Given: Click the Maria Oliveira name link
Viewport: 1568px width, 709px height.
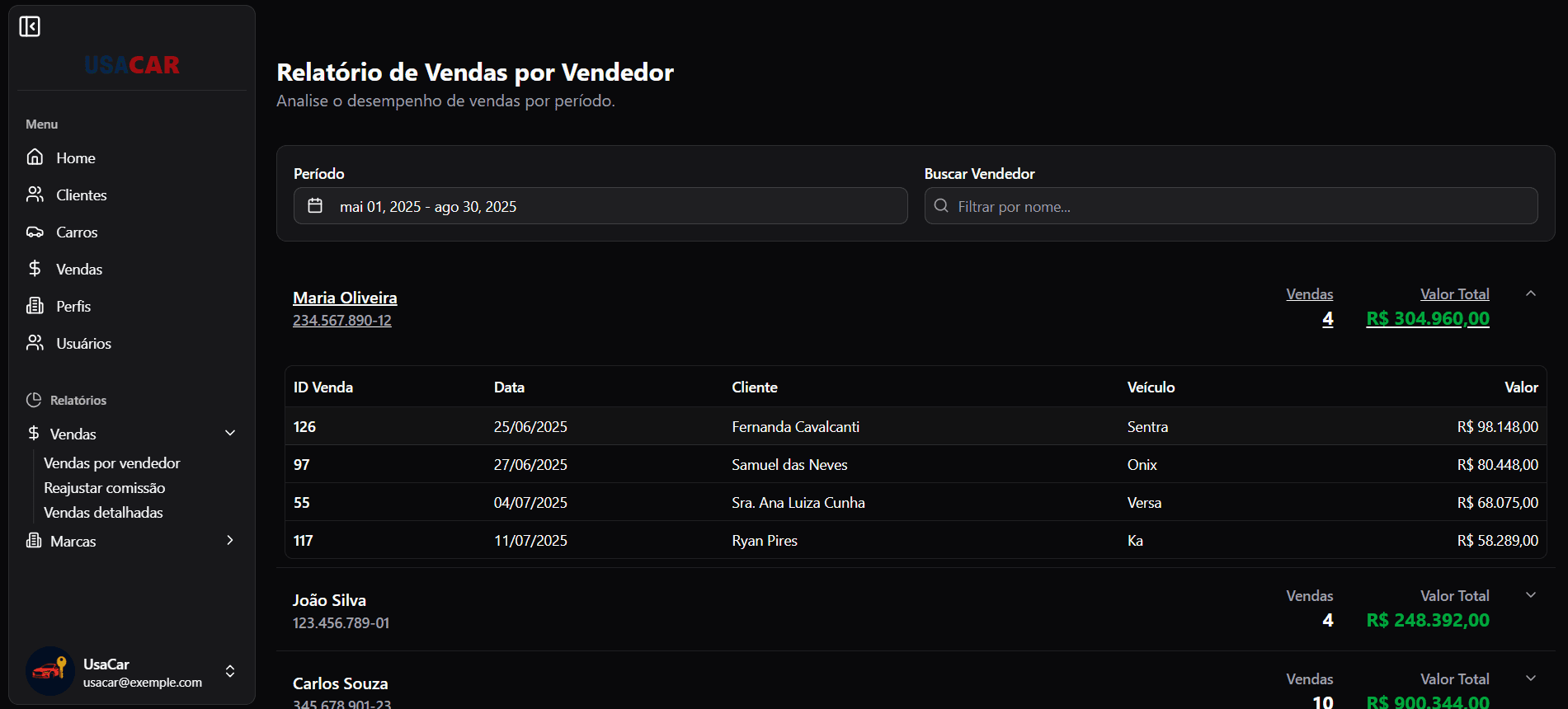Looking at the screenshot, I should [x=345, y=298].
